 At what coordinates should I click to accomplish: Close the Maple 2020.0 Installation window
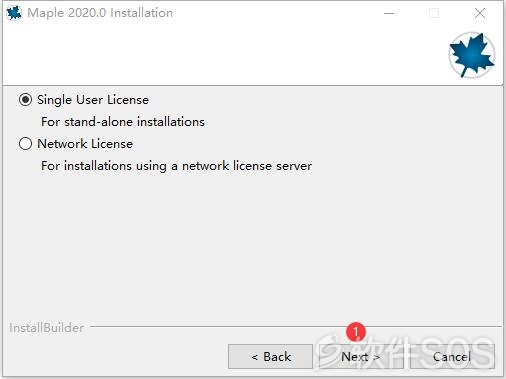(x=480, y=13)
